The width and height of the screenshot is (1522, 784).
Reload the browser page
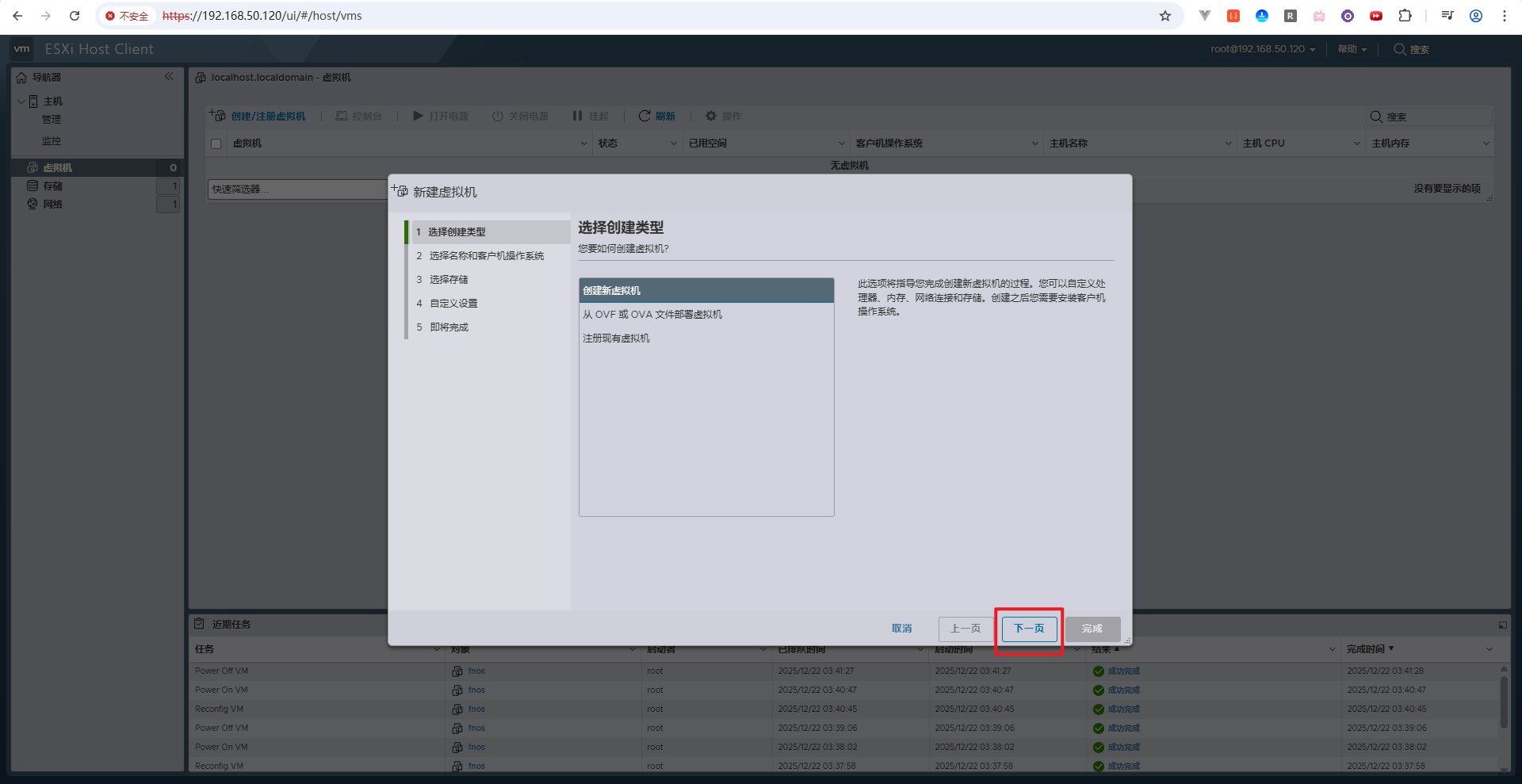(x=75, y=16)
